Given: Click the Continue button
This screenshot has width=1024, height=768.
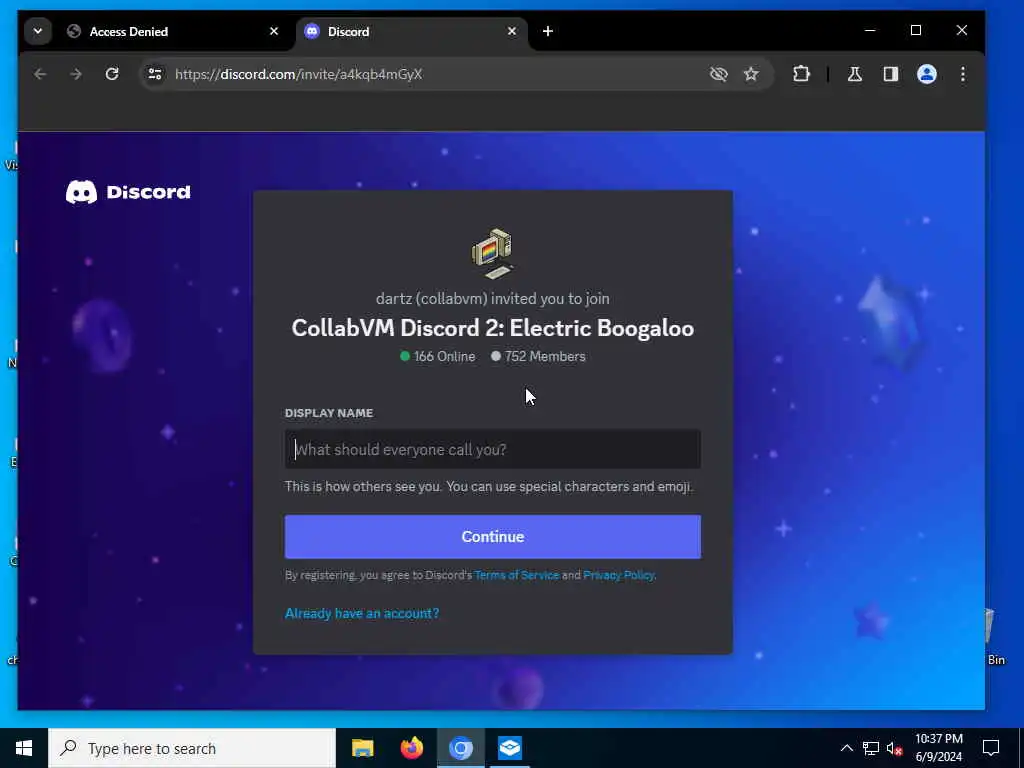Looking at the screenshot, I should coord(492,537).
